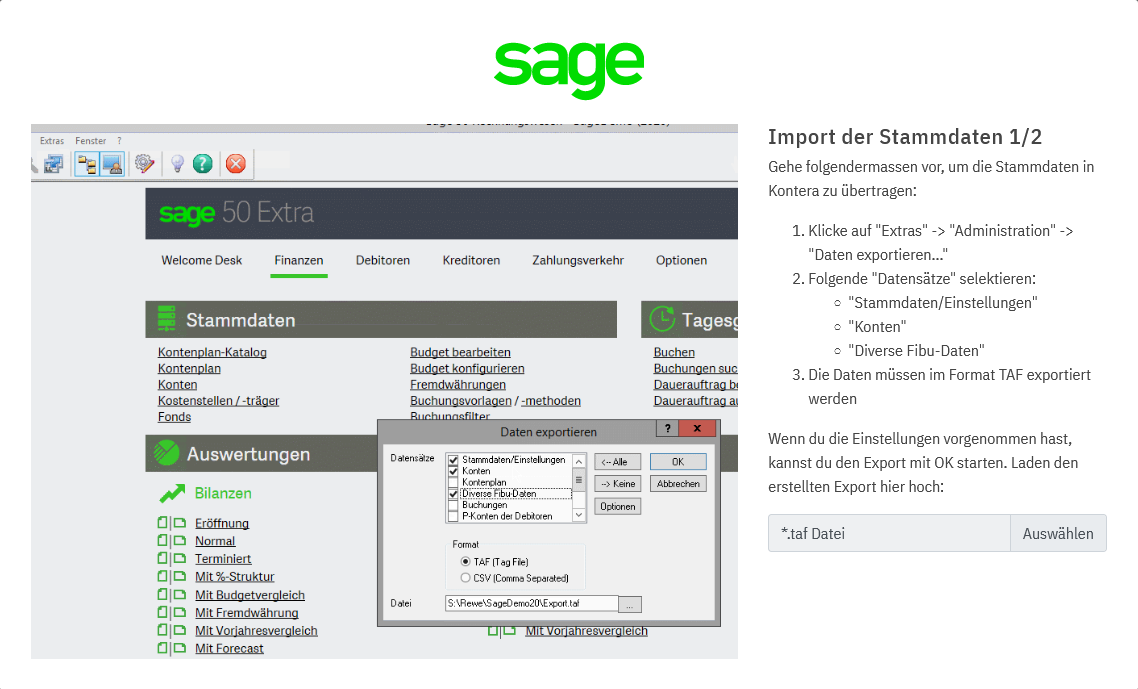The height and width of the screenshot is (689, 1138).
Task: Open the Fonds link
Action: (x=174, y=417)
